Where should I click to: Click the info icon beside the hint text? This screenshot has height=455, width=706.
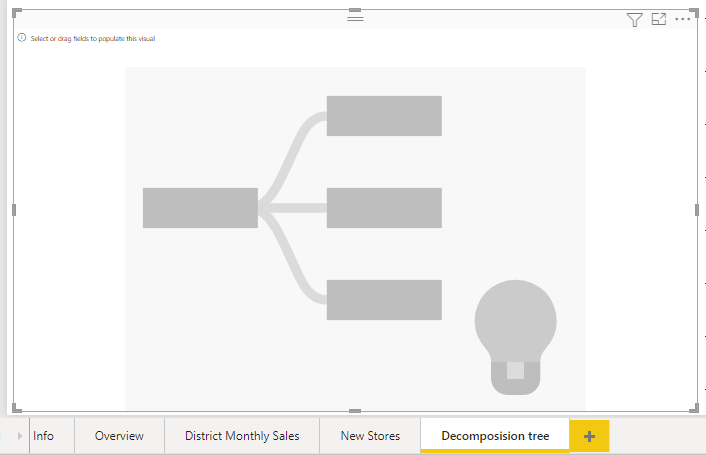(22, 38)
